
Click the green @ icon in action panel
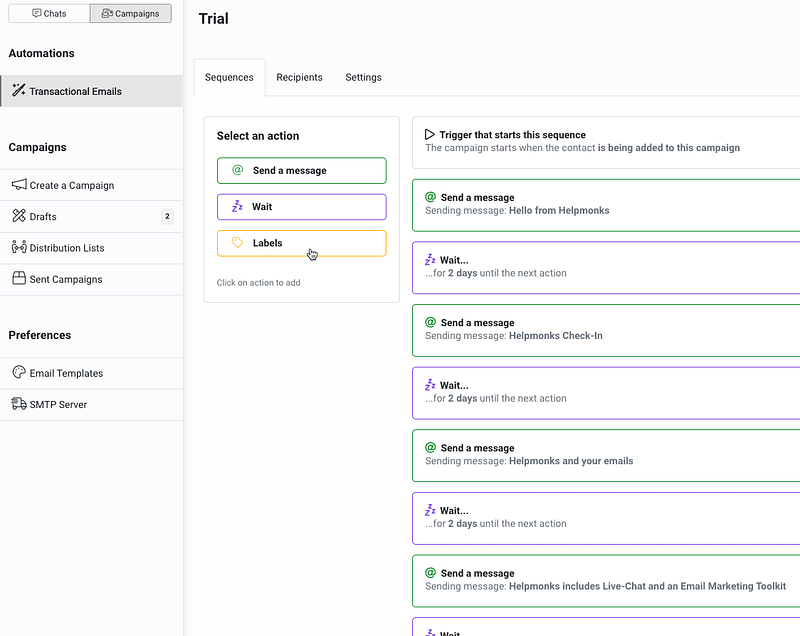click(237, 170)
